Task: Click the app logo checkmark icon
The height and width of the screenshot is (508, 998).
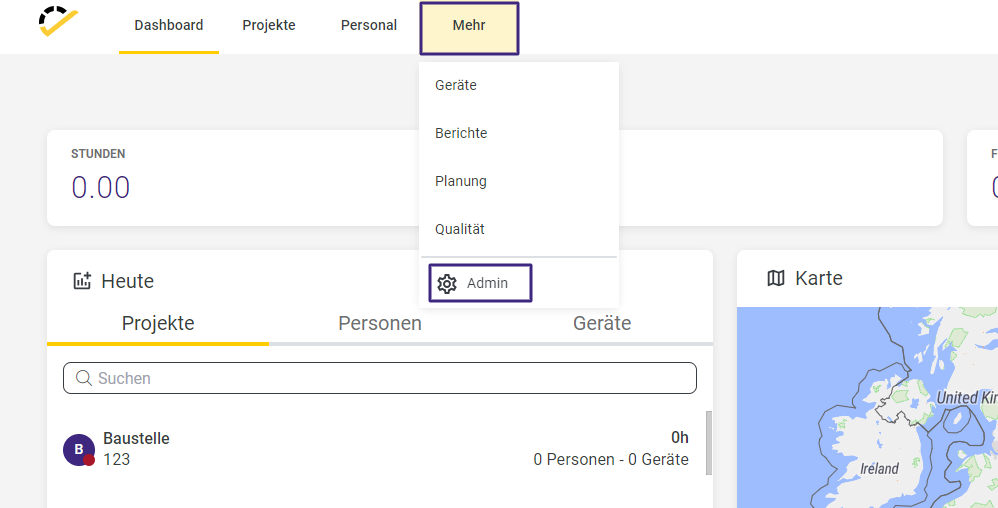Action: [x=57, y=22]
